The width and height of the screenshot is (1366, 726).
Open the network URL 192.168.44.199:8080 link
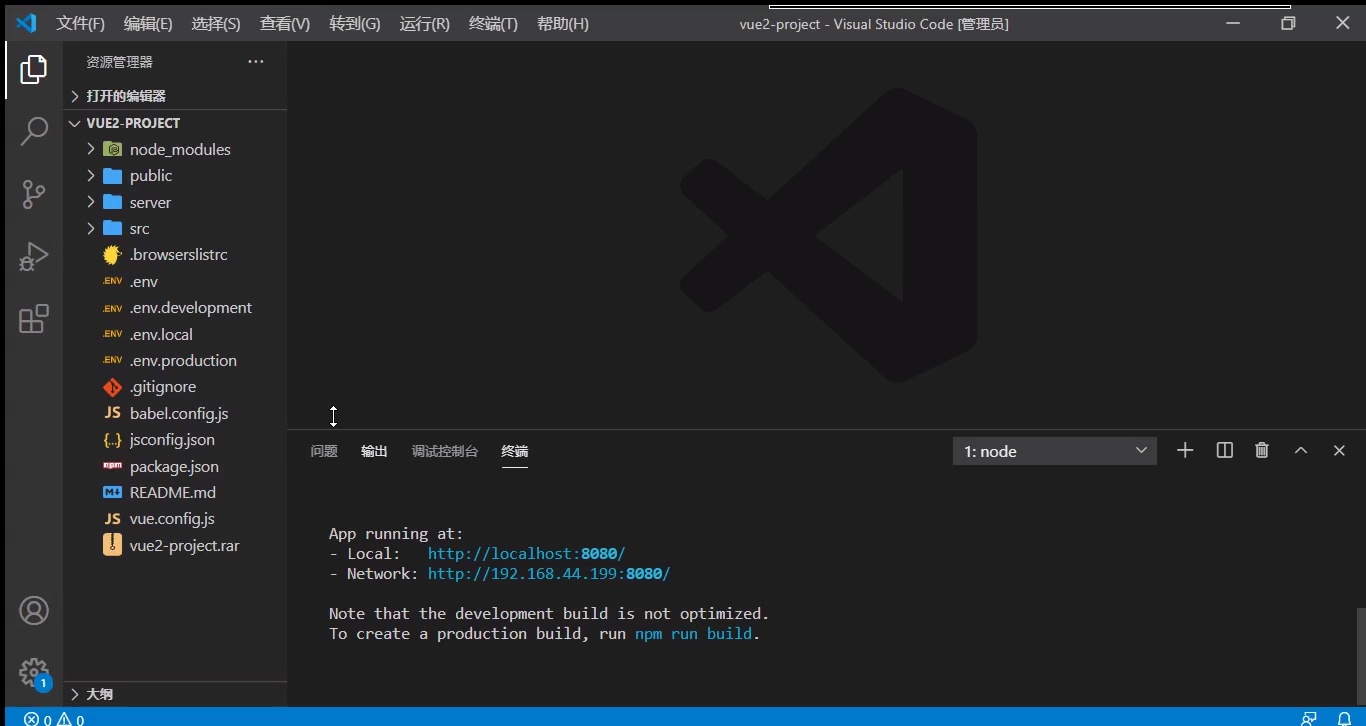point(548,574)
